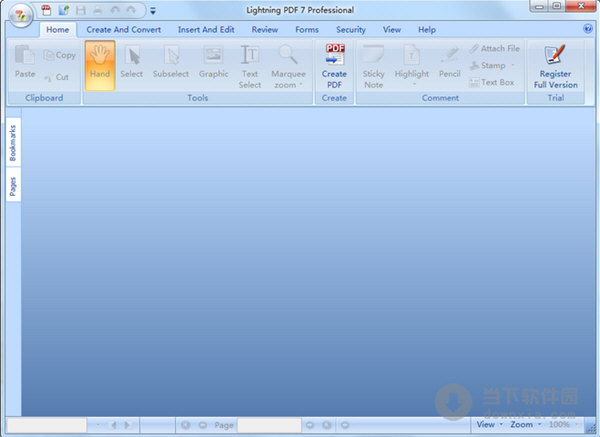The width and height of the screenshot is (600, 437).
Task: Open the Insert And Edit tab
Action: 206,29
